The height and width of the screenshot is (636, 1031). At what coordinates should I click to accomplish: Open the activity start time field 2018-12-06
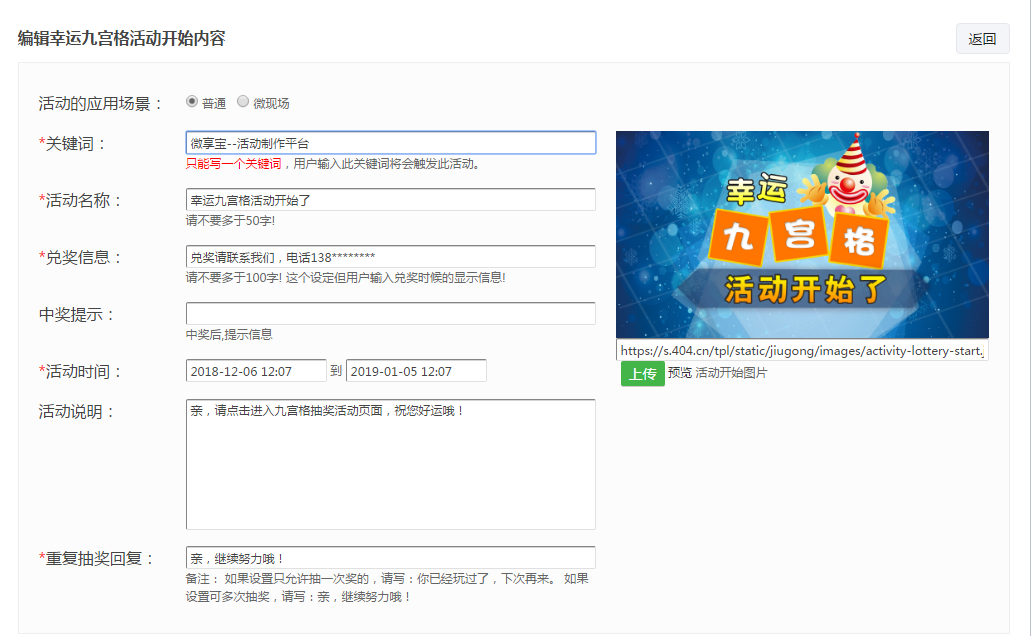256,371
